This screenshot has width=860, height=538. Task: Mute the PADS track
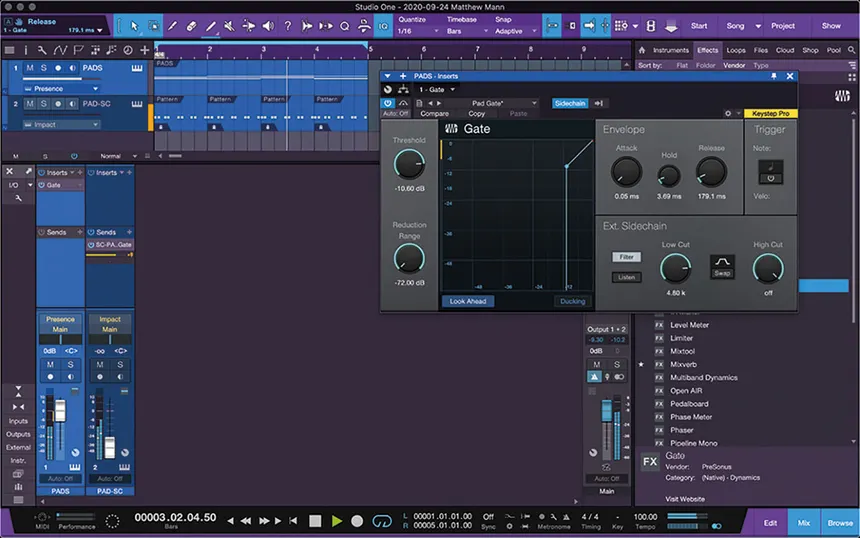[x=30, y=68]
